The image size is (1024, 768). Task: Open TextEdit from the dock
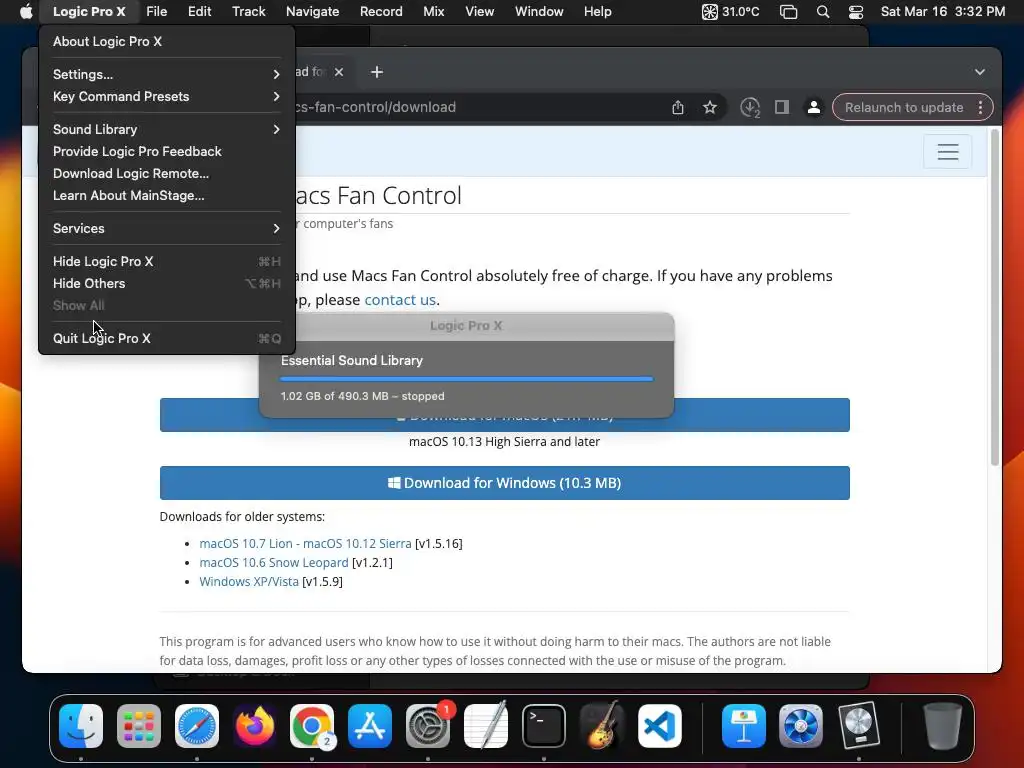486,726
